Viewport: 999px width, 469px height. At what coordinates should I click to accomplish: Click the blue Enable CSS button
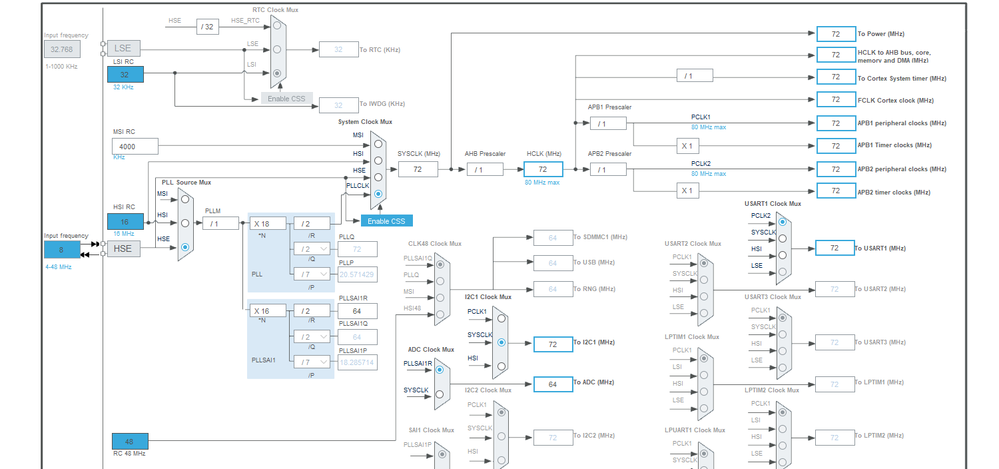[x=386, y=220]
